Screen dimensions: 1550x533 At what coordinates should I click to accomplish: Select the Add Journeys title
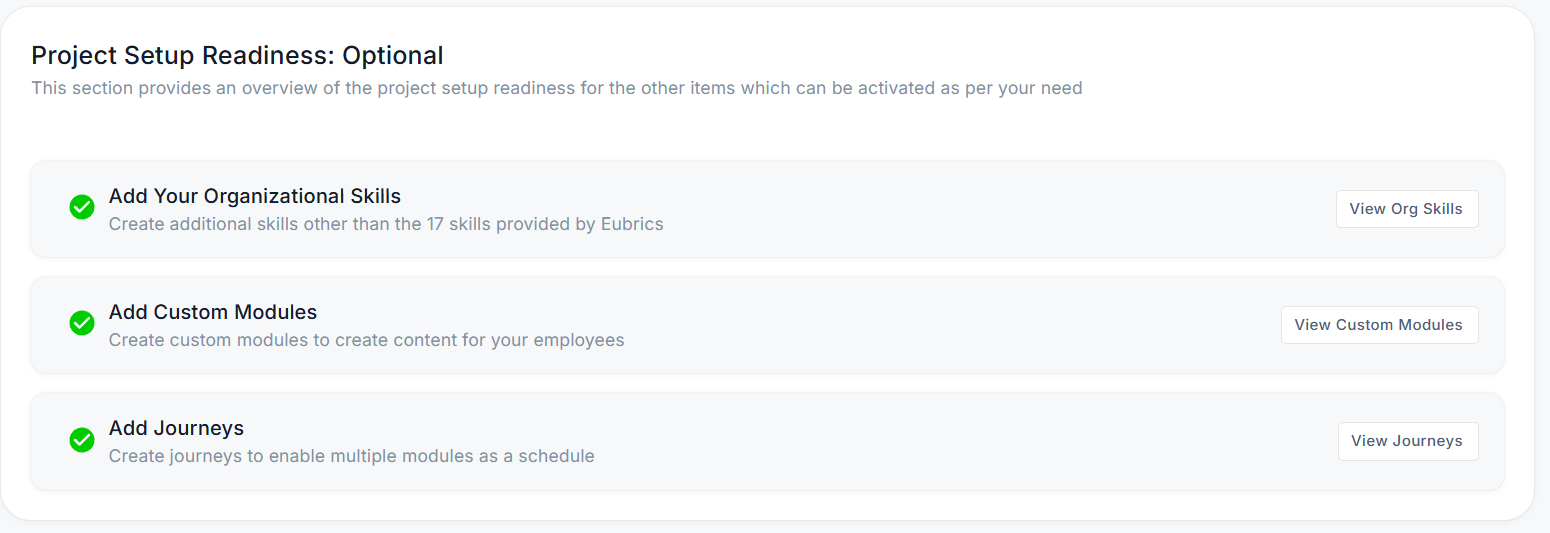(x=176, y=428)
